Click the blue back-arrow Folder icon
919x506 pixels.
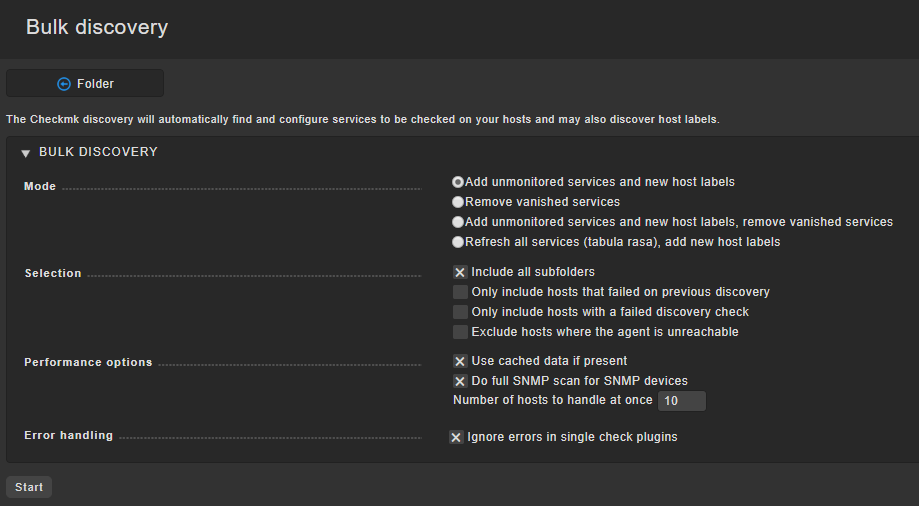pyautogui.click(x=64, y=84)
